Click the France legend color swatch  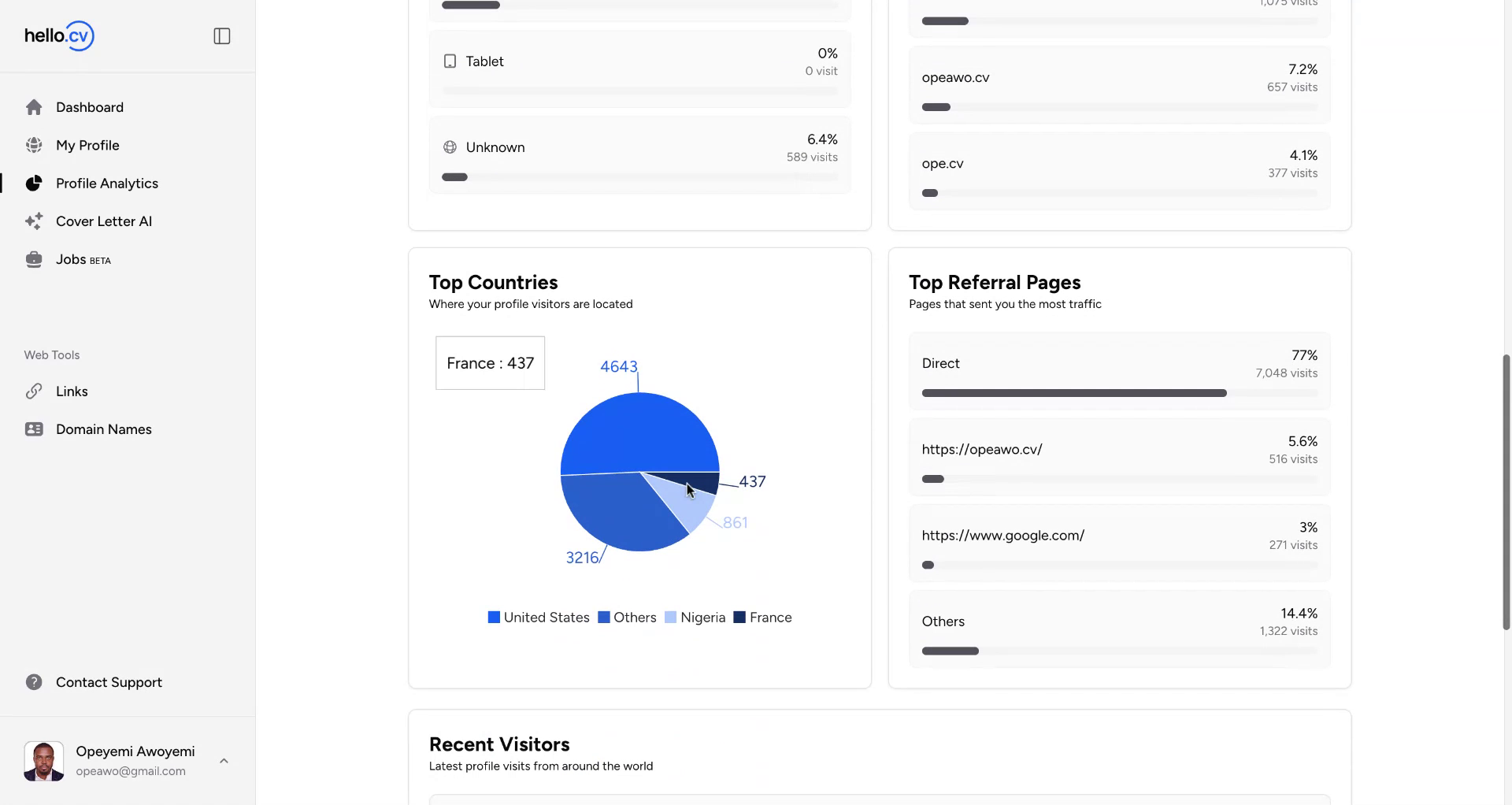739,618
